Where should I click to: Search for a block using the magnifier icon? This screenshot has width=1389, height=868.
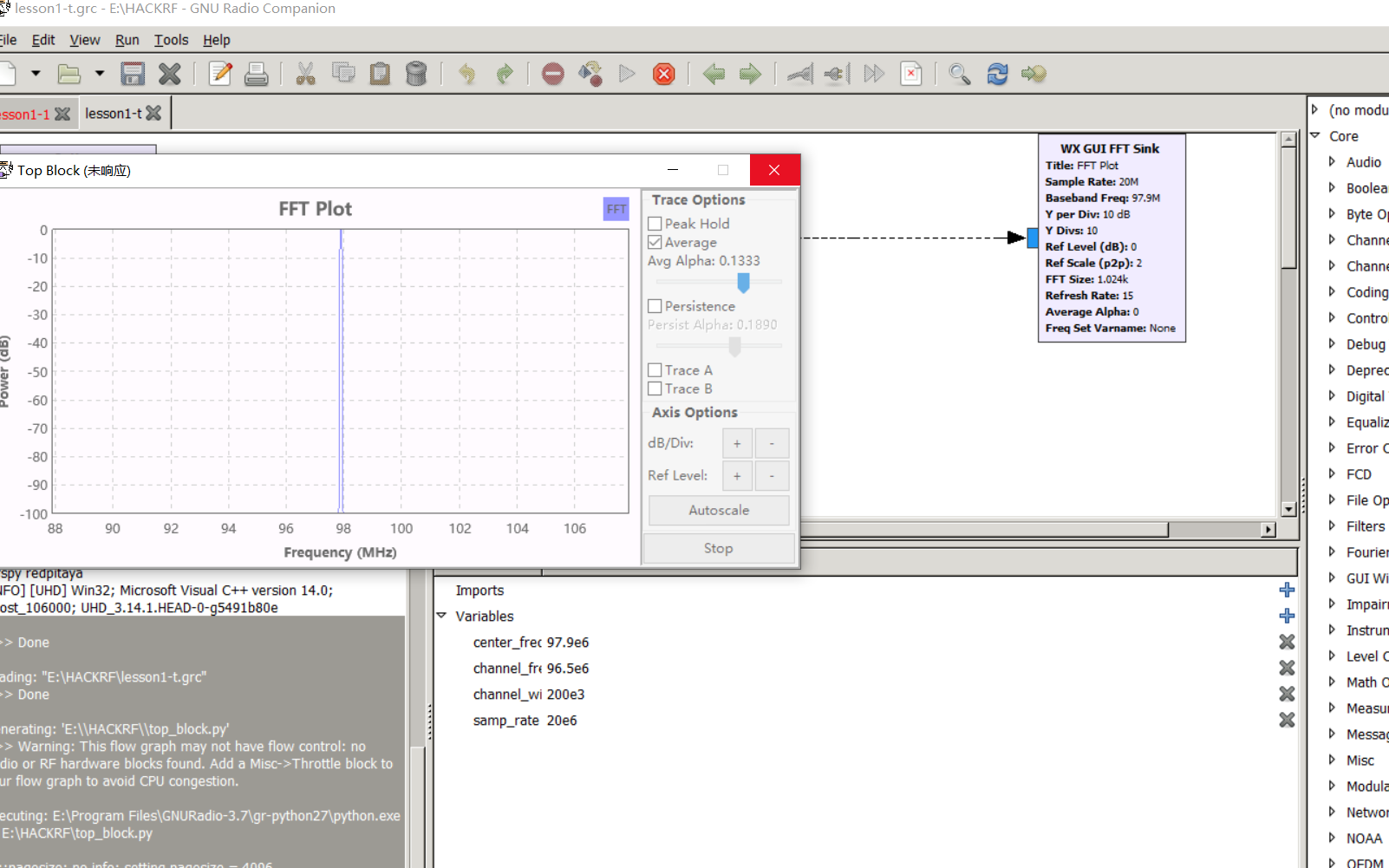coord(957,74)
